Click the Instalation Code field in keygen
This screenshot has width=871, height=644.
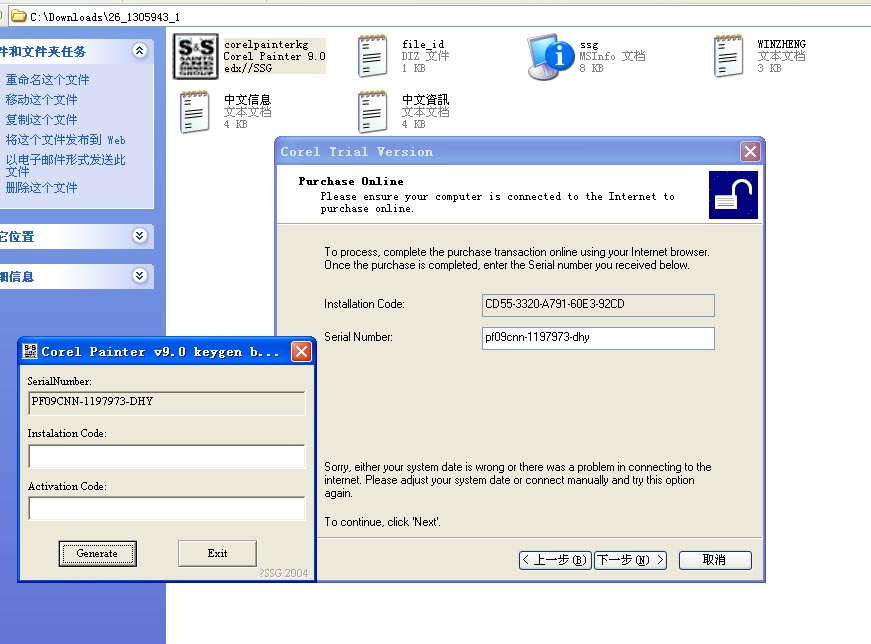167,456
